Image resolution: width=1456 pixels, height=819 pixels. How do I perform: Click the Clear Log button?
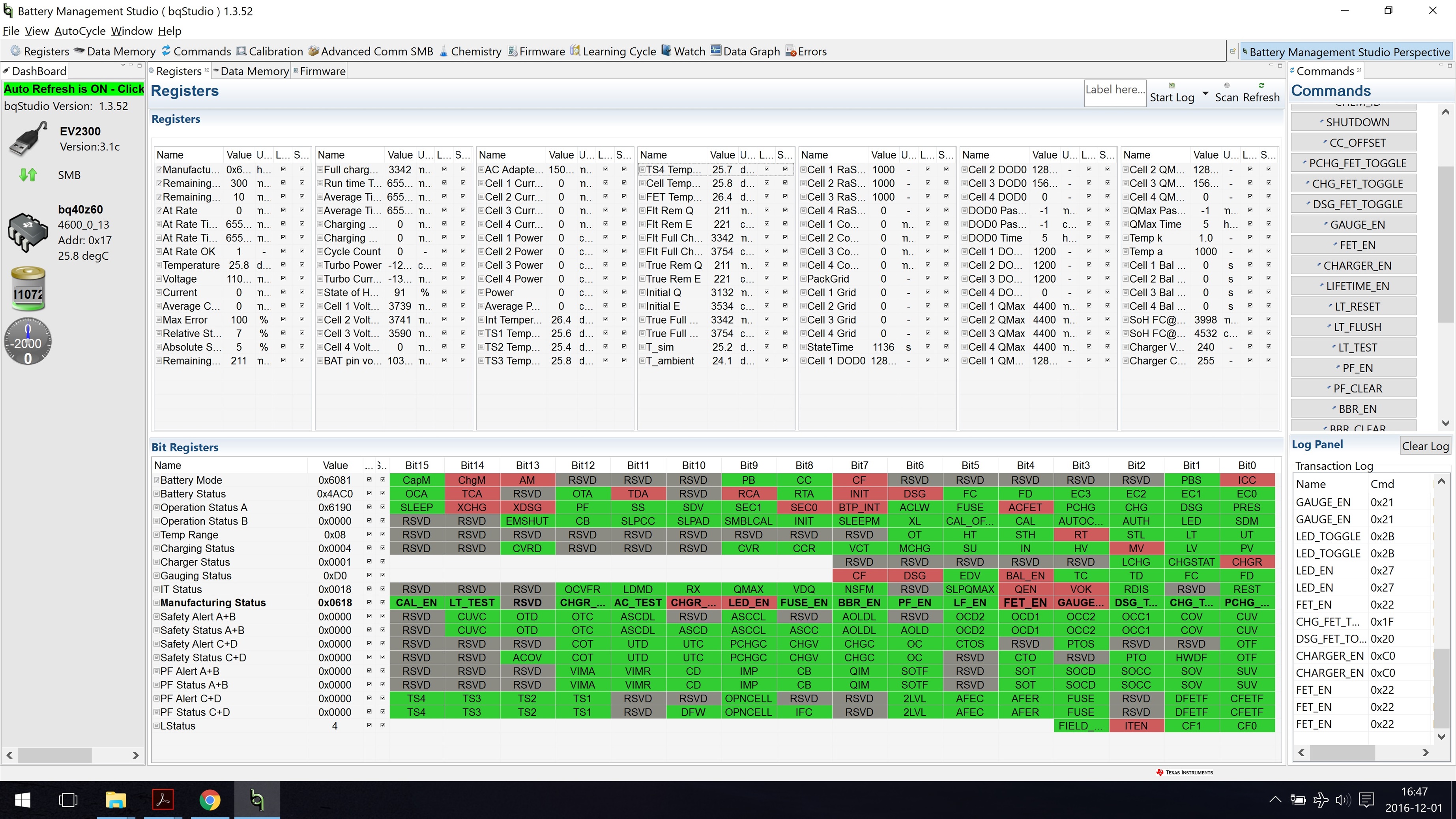tap(1425, 446)
